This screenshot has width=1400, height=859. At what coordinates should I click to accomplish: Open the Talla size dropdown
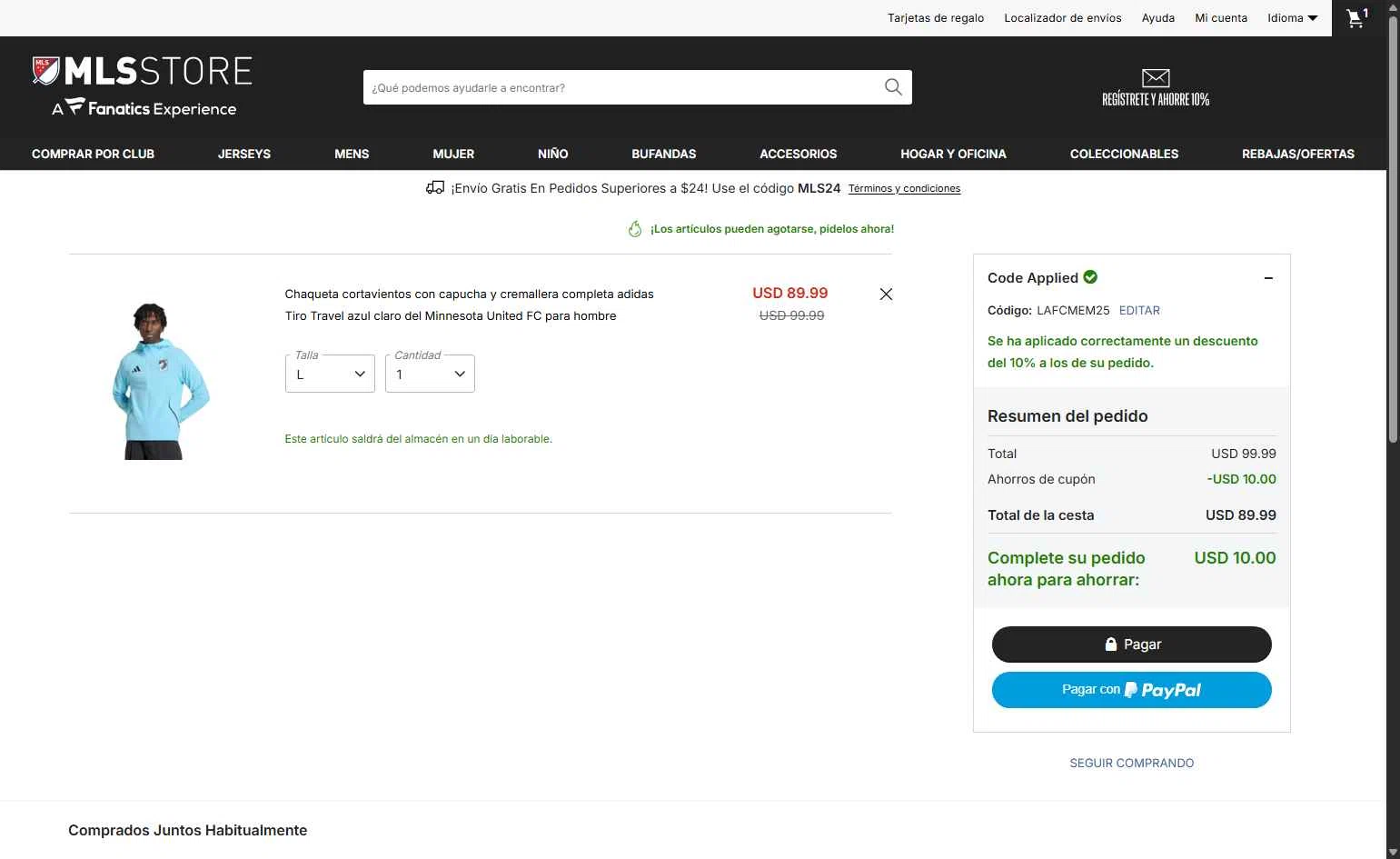point(330,374)
